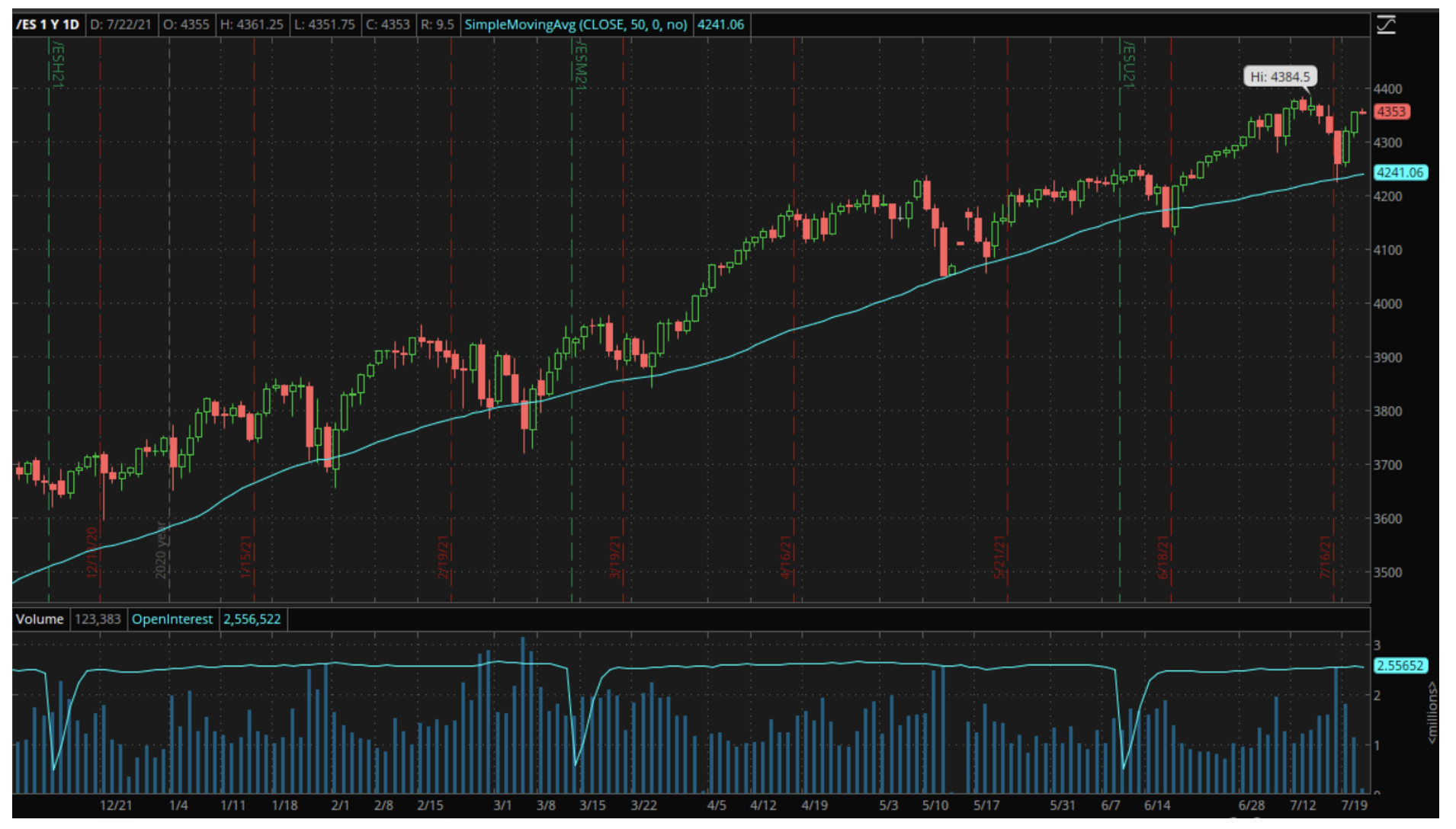Click the close value C: 4353
Image resolution: width=1456 pixels, height=829 pixels.
388,24
